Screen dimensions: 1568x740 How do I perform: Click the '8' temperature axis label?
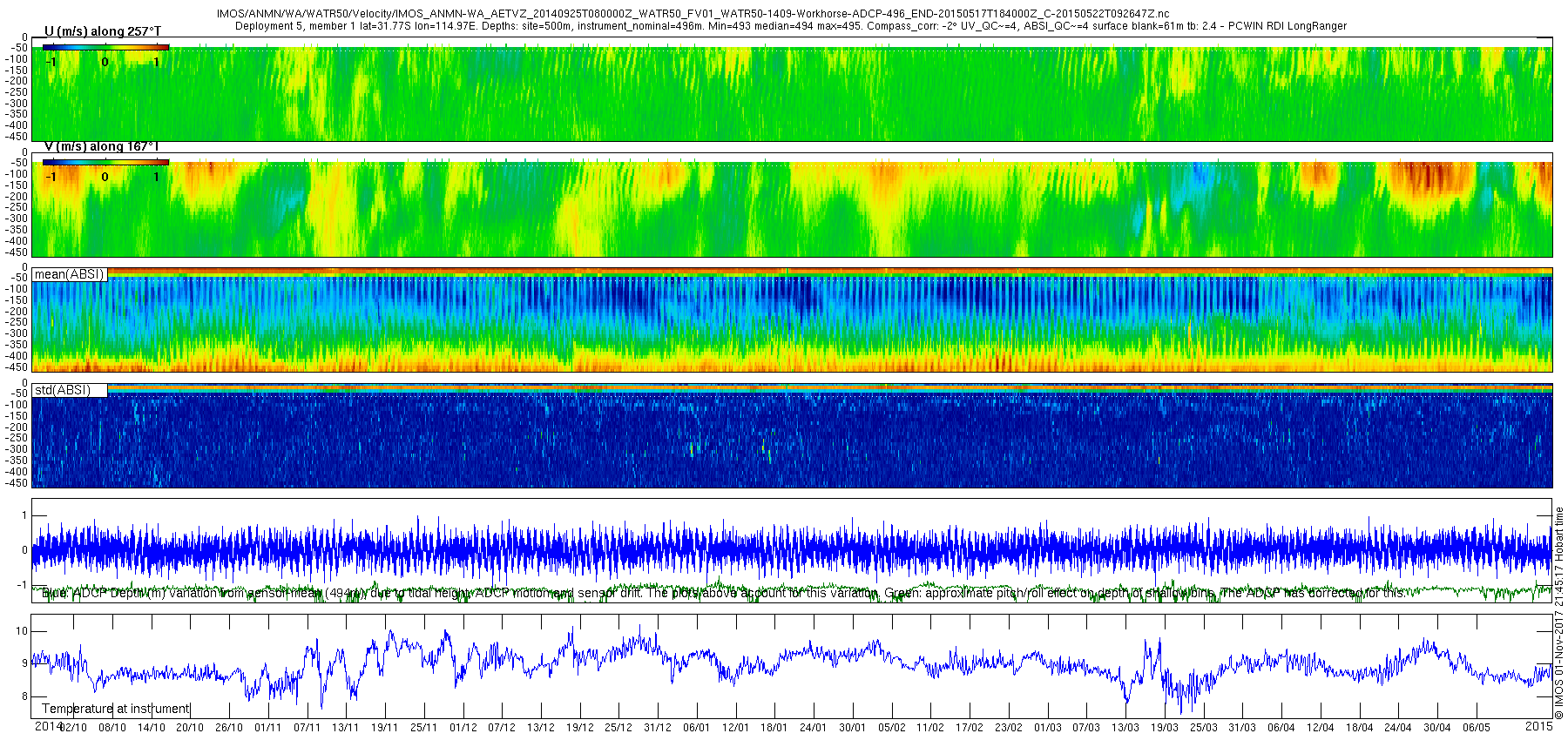click(24, 696)
